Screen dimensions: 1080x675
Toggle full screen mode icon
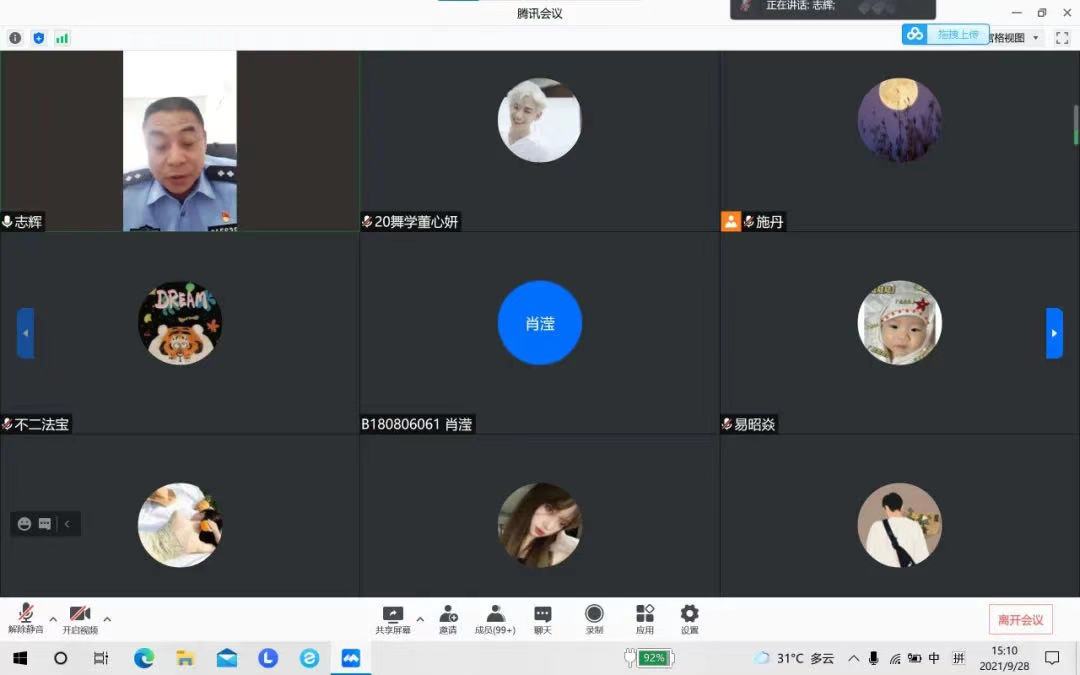pyautogui.click(x=1062, y=38)
